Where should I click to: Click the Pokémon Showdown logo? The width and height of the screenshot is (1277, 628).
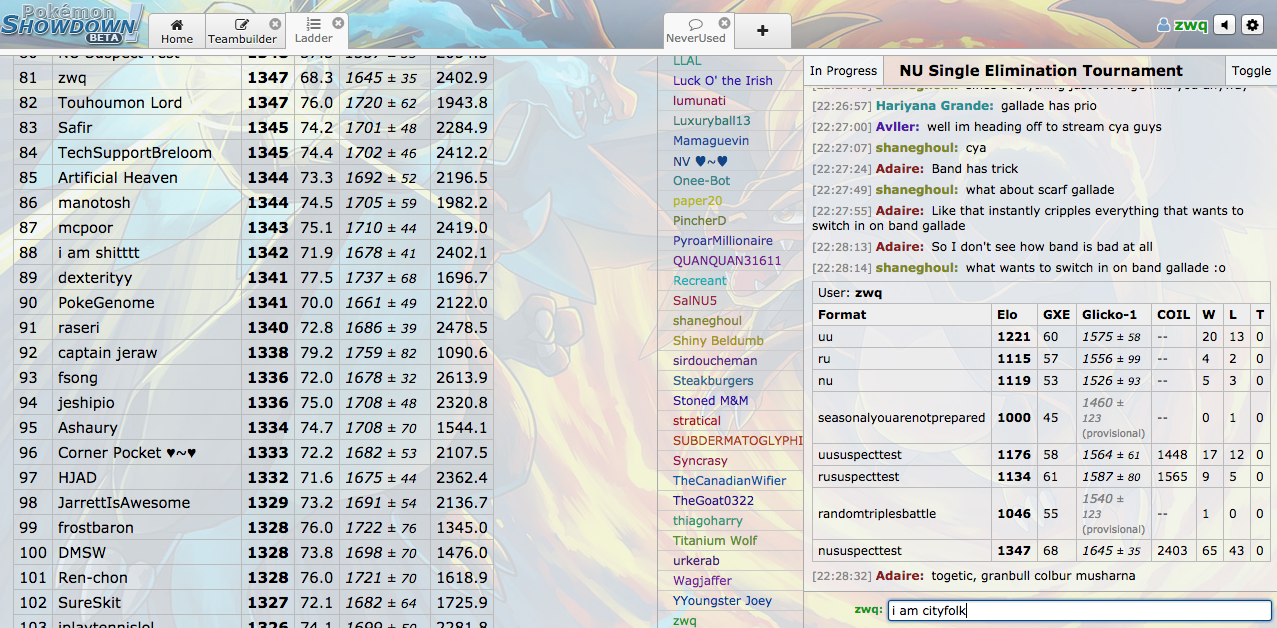pos(72,24)
